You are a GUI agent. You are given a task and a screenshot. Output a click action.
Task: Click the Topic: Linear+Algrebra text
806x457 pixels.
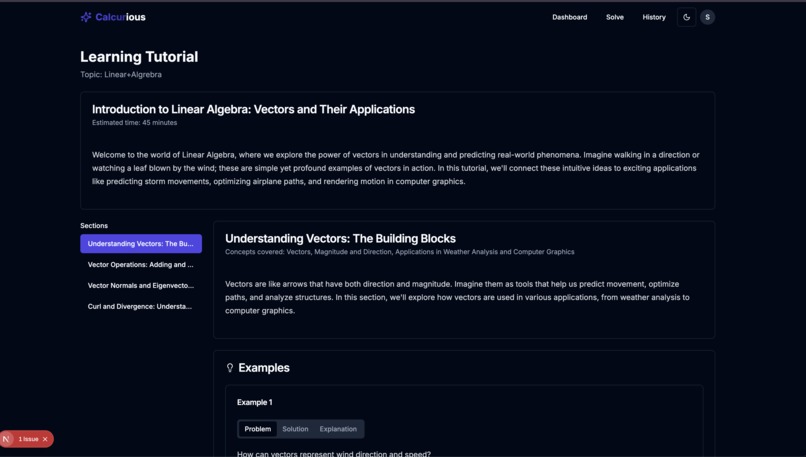coord(121,75)
